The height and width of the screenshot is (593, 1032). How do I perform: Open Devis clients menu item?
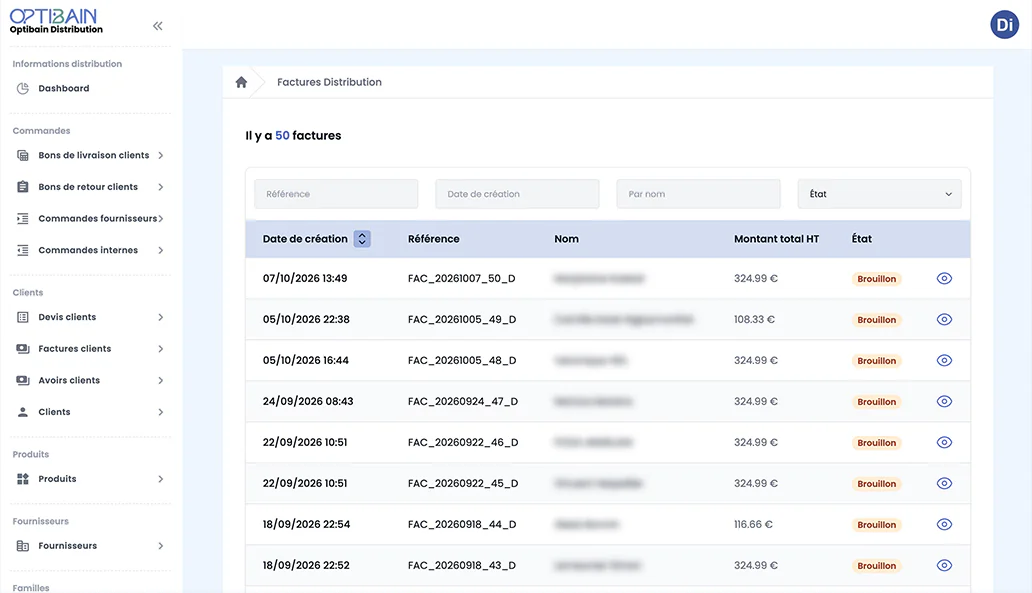coord(67,317)
